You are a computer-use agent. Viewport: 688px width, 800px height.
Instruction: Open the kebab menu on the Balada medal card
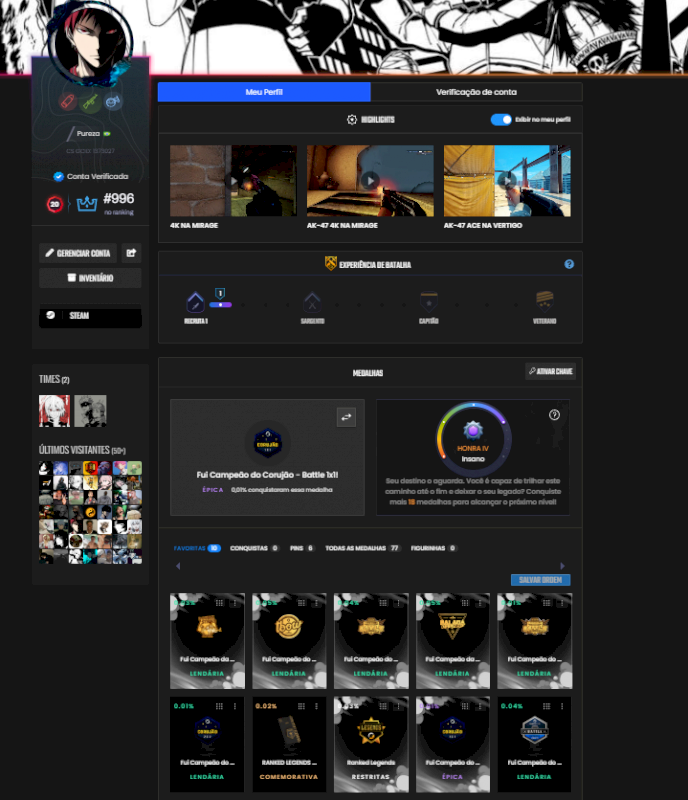pos(480,603)
